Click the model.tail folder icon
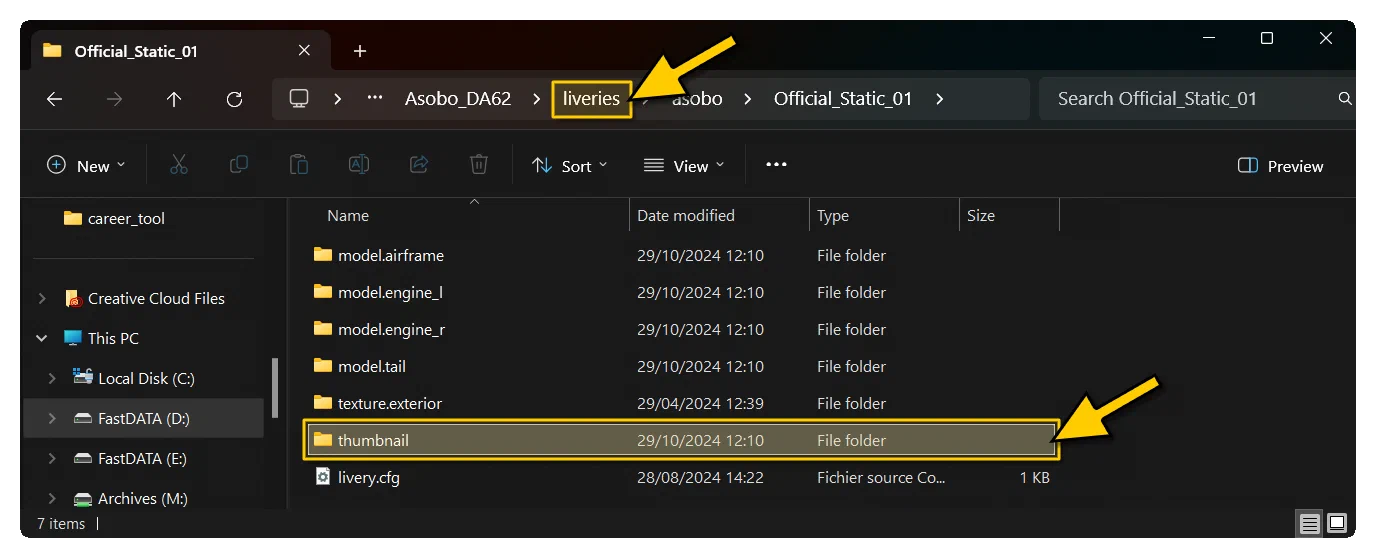 322,366
